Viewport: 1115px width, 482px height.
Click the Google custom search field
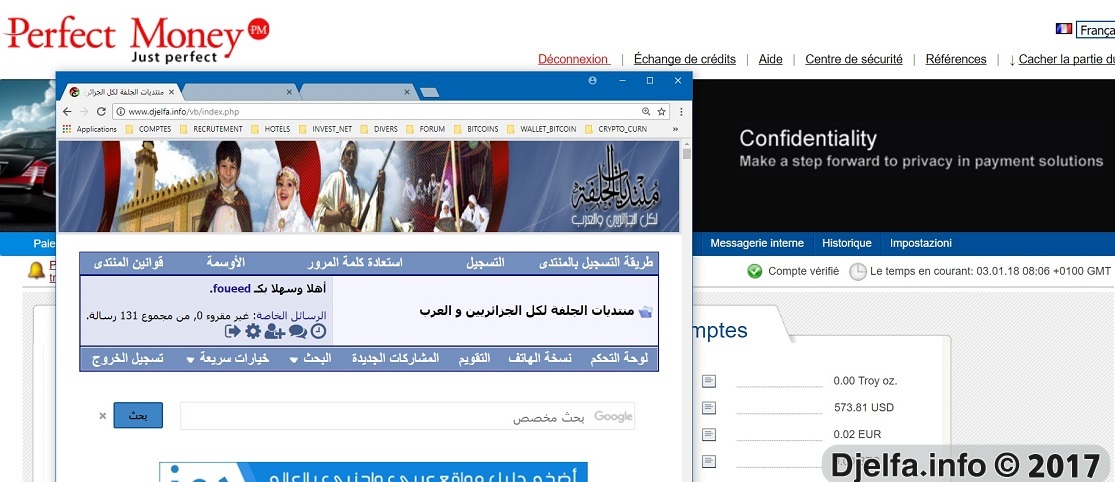coord(407,416)
